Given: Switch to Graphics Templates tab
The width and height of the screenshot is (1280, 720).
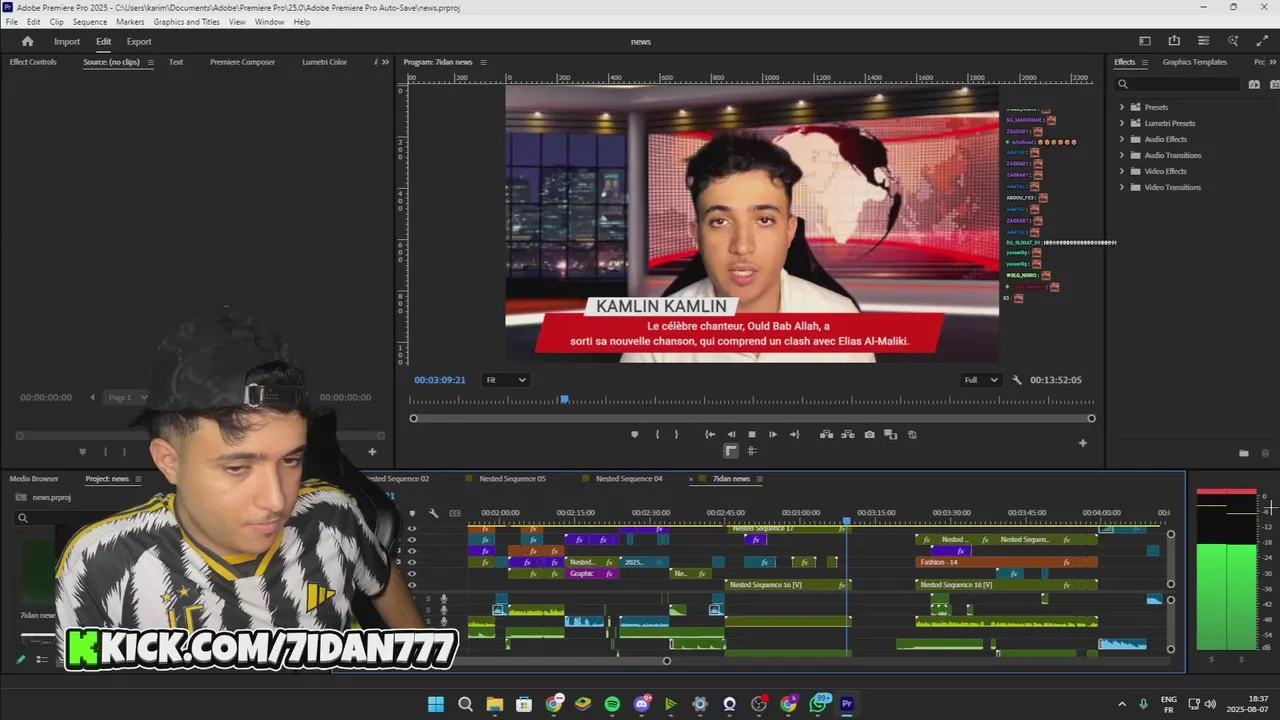Looking at the screenshot, I should pos(1194,62).
